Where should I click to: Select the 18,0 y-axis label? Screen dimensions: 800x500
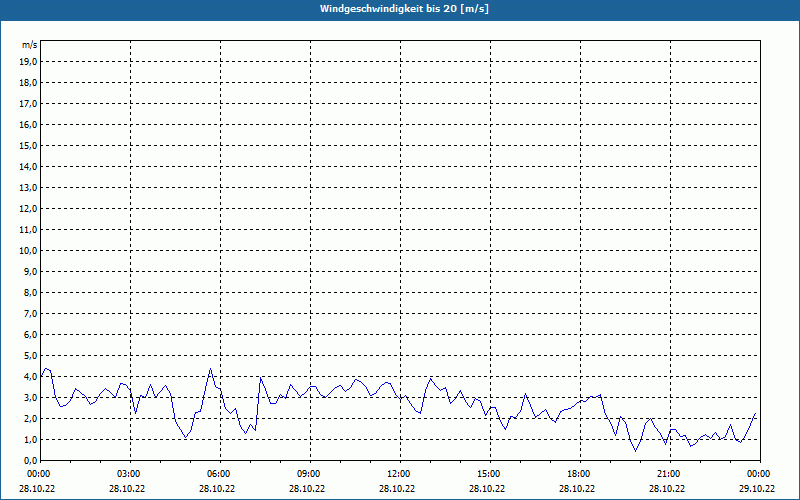pos(28,83)
